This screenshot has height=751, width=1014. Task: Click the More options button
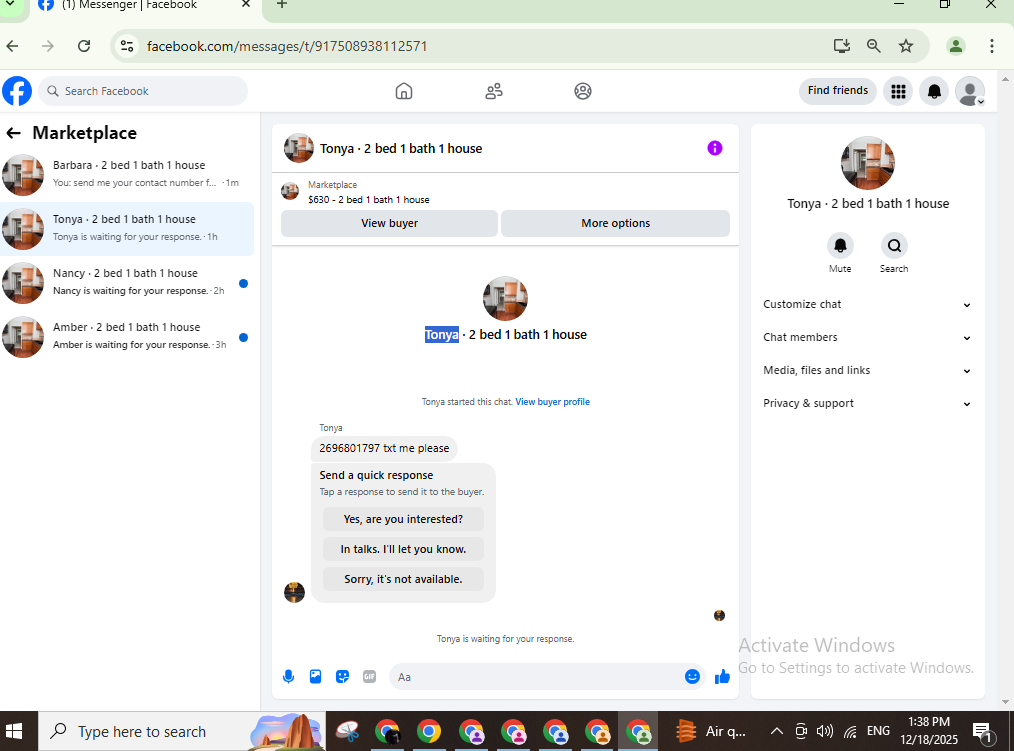coord(616,223)
